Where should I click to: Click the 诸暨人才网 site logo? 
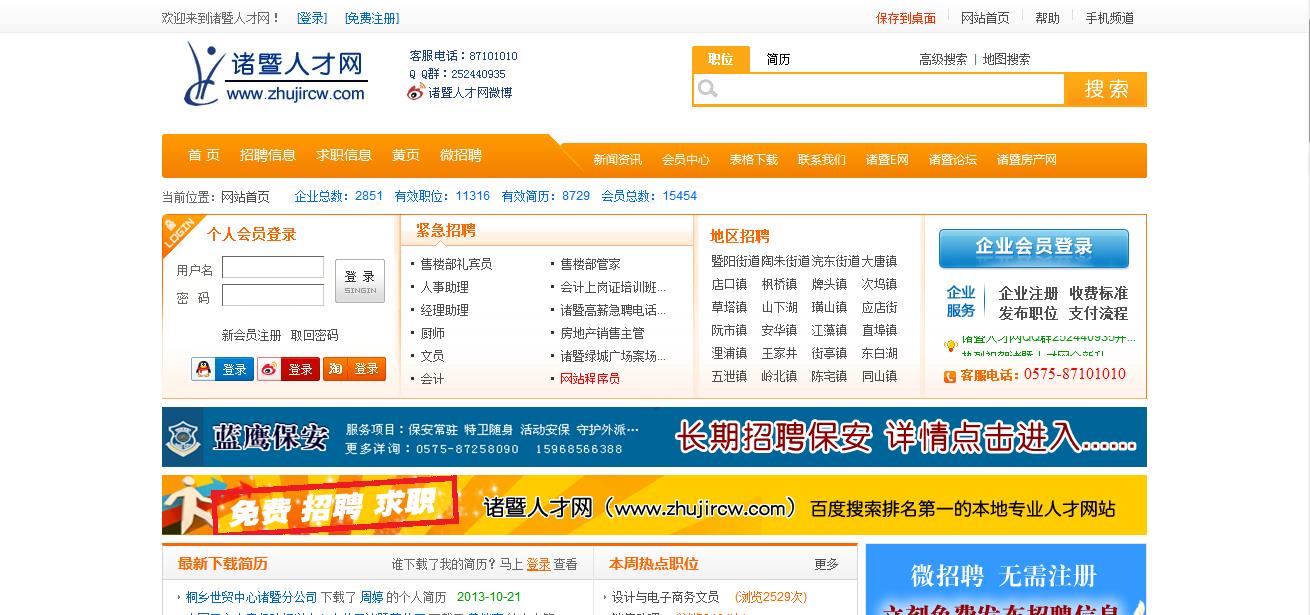pos(275,73)
